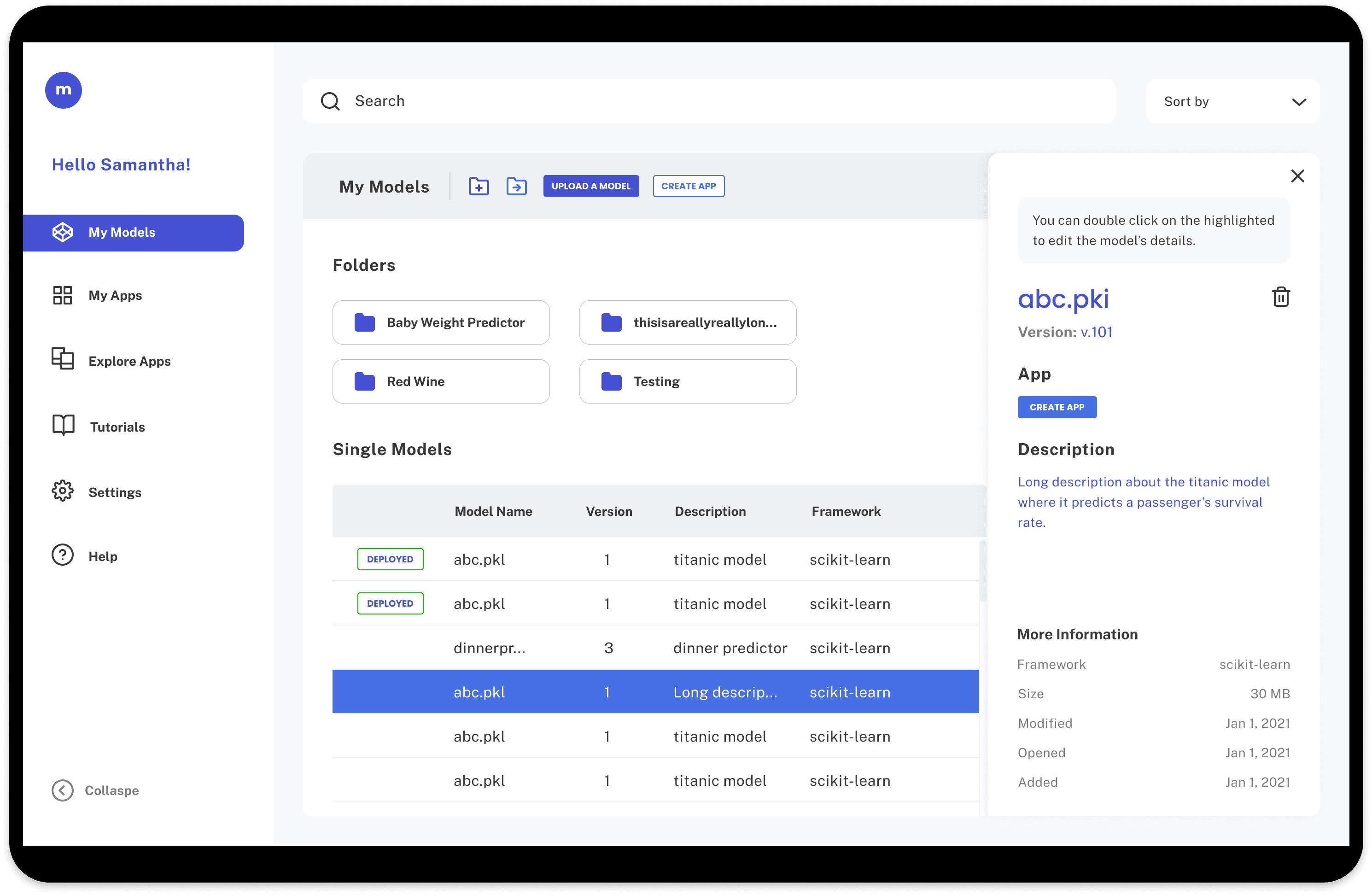Go to My Apps
1372x895 pixels.
[x=115, y=295]
